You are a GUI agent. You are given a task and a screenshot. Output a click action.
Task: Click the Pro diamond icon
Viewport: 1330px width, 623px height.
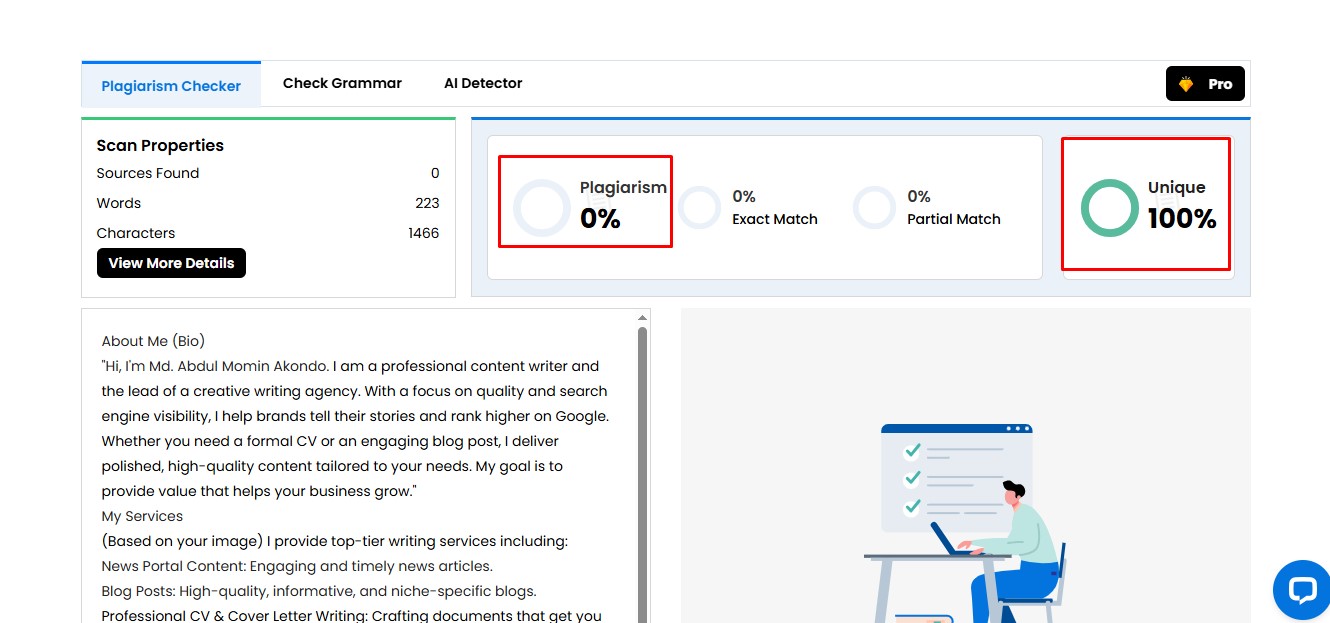coord(1184,84)
